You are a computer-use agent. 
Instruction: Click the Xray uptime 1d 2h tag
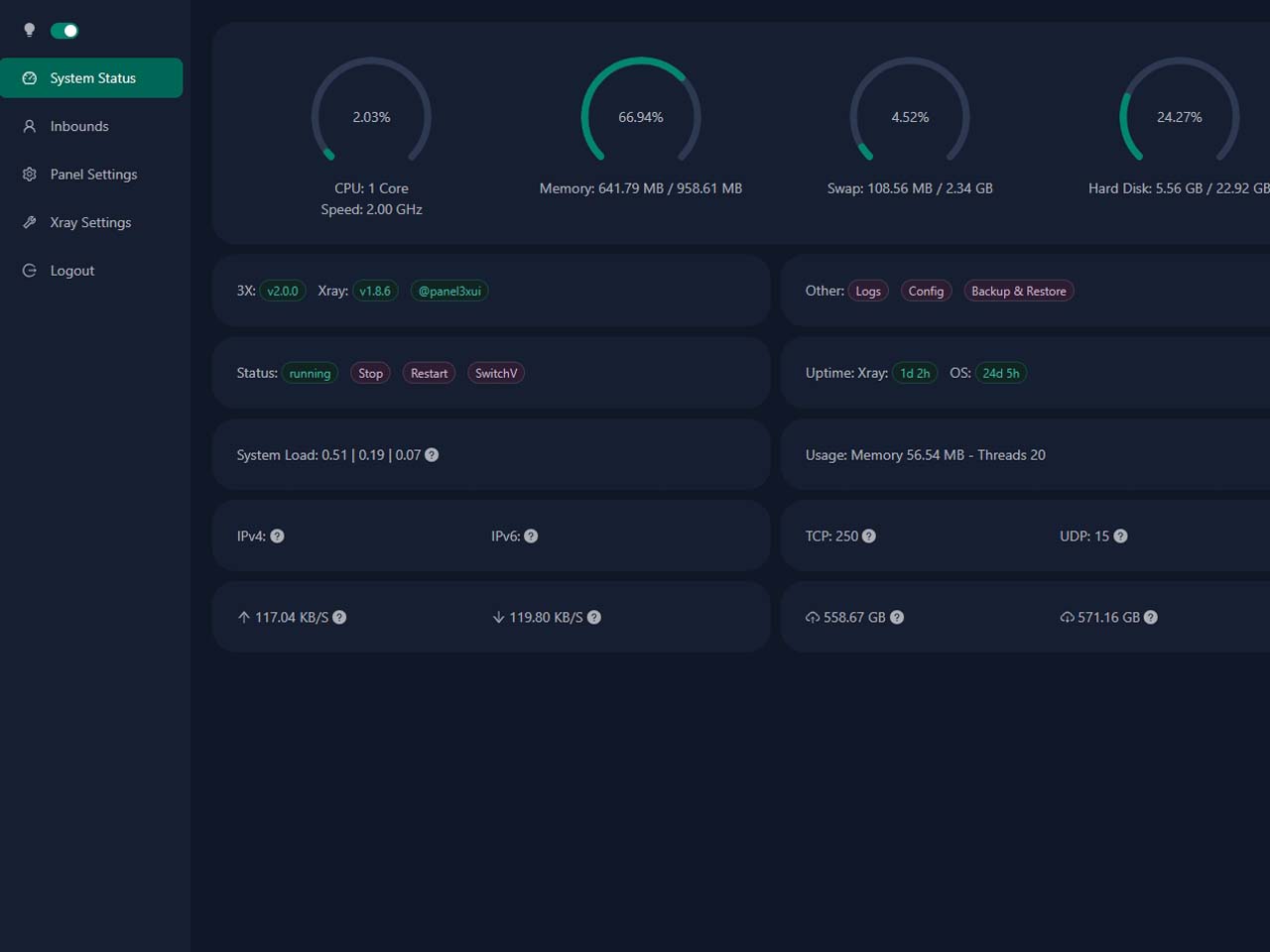[x=915, y=373]
